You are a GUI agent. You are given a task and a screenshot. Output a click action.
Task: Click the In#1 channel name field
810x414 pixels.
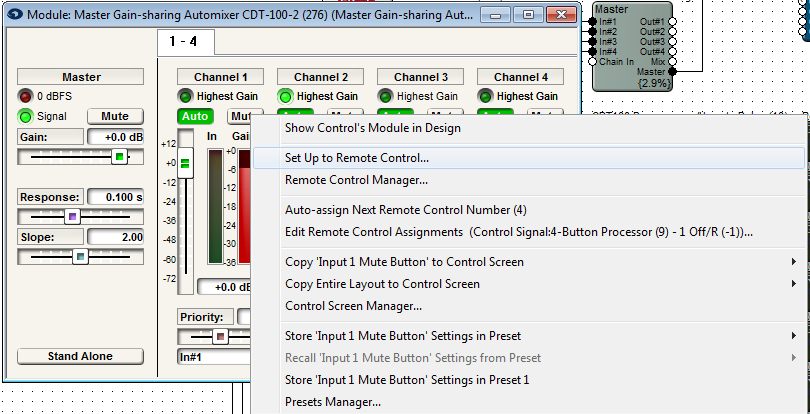pos(214,357)
